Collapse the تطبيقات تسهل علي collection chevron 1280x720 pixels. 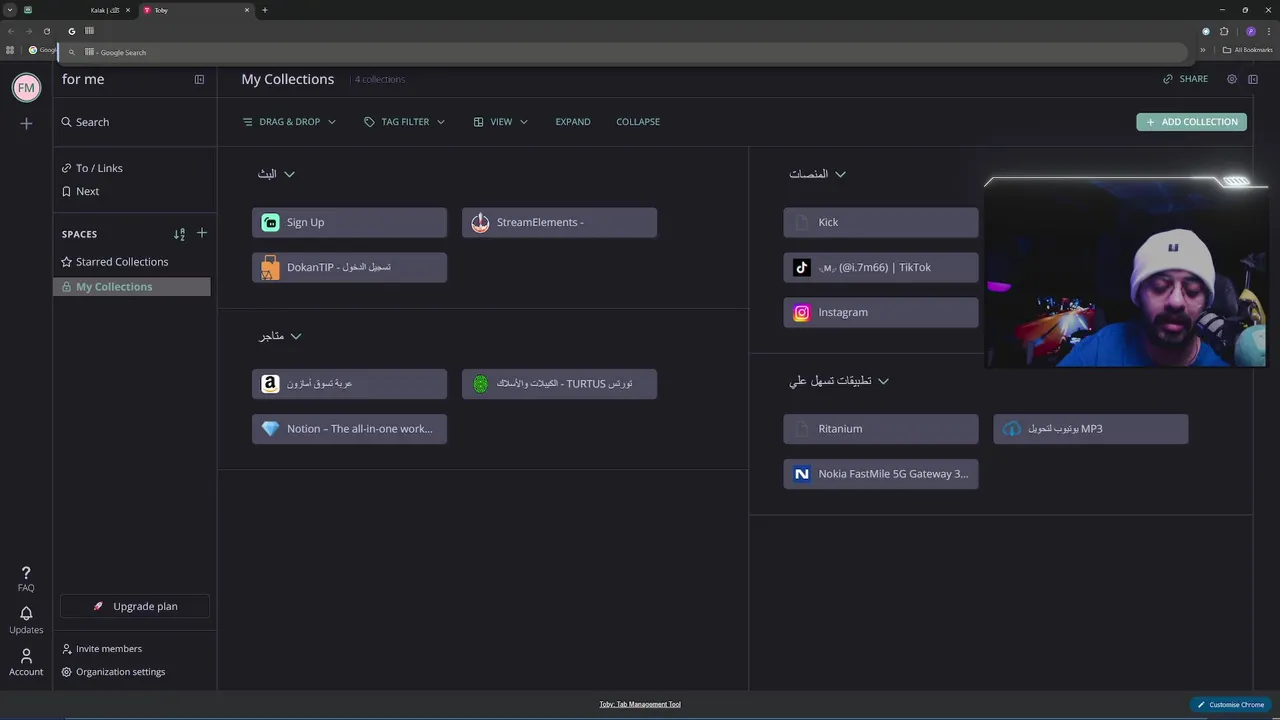tap(883, 381)
